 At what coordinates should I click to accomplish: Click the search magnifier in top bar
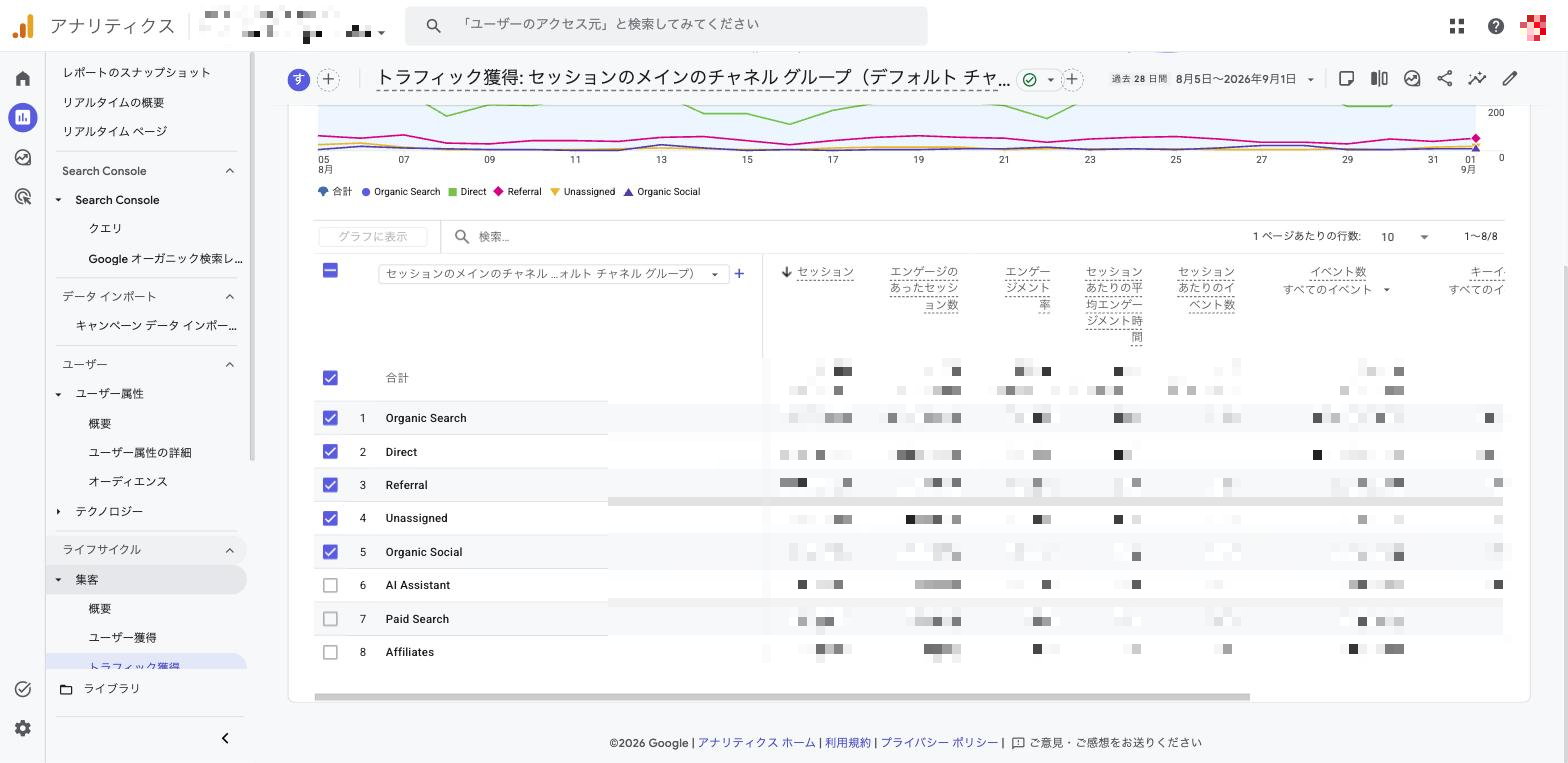click(433, 25)
